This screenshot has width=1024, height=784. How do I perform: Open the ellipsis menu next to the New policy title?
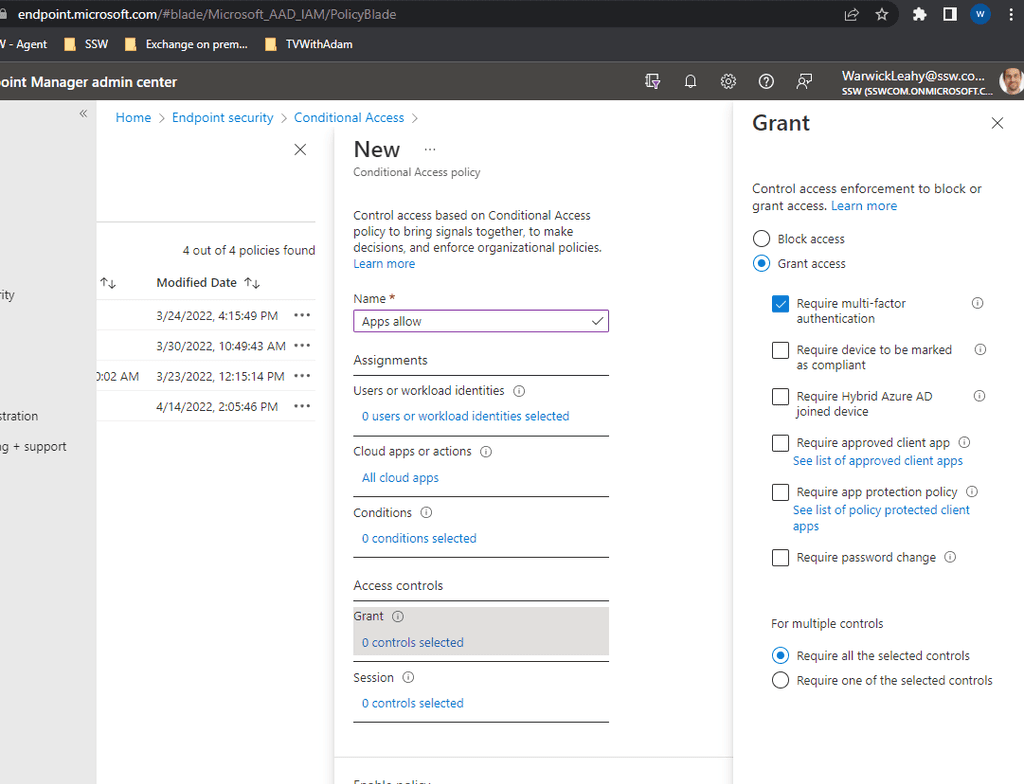coord(429,148)
